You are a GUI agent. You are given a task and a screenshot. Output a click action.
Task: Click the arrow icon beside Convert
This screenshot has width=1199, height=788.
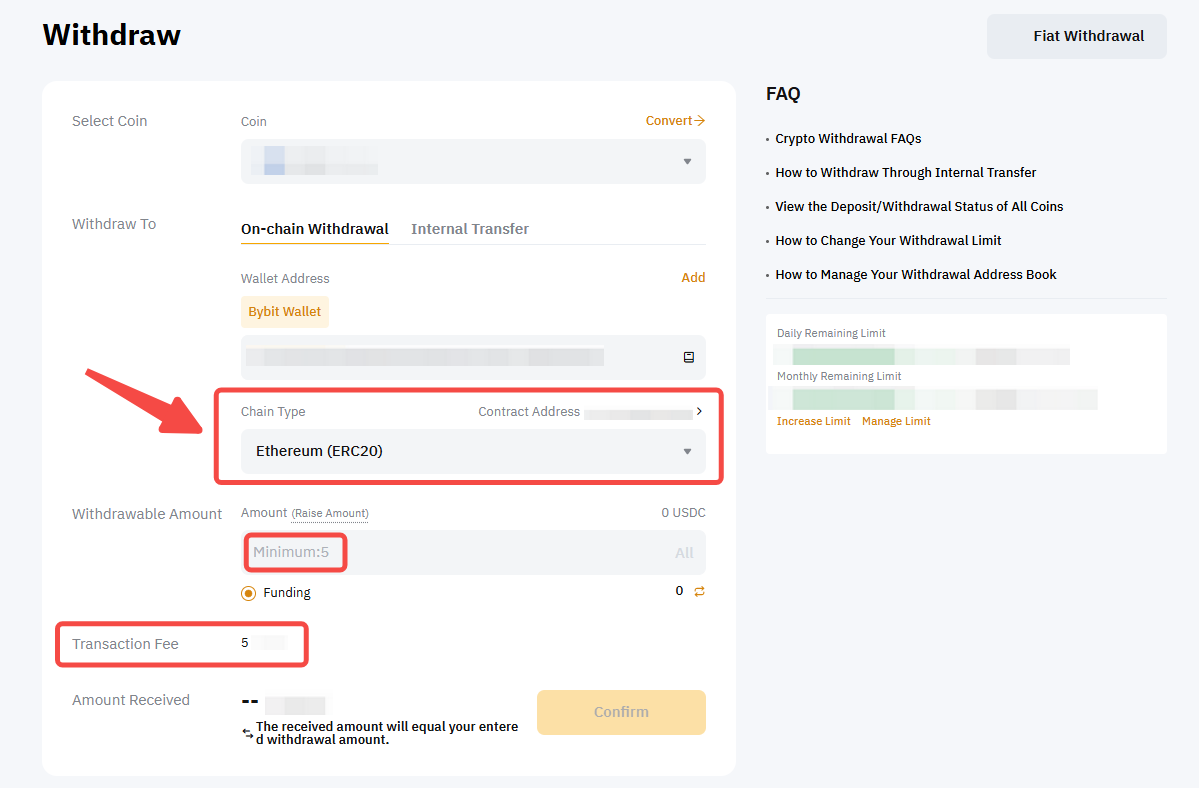[x=699, y=121]
